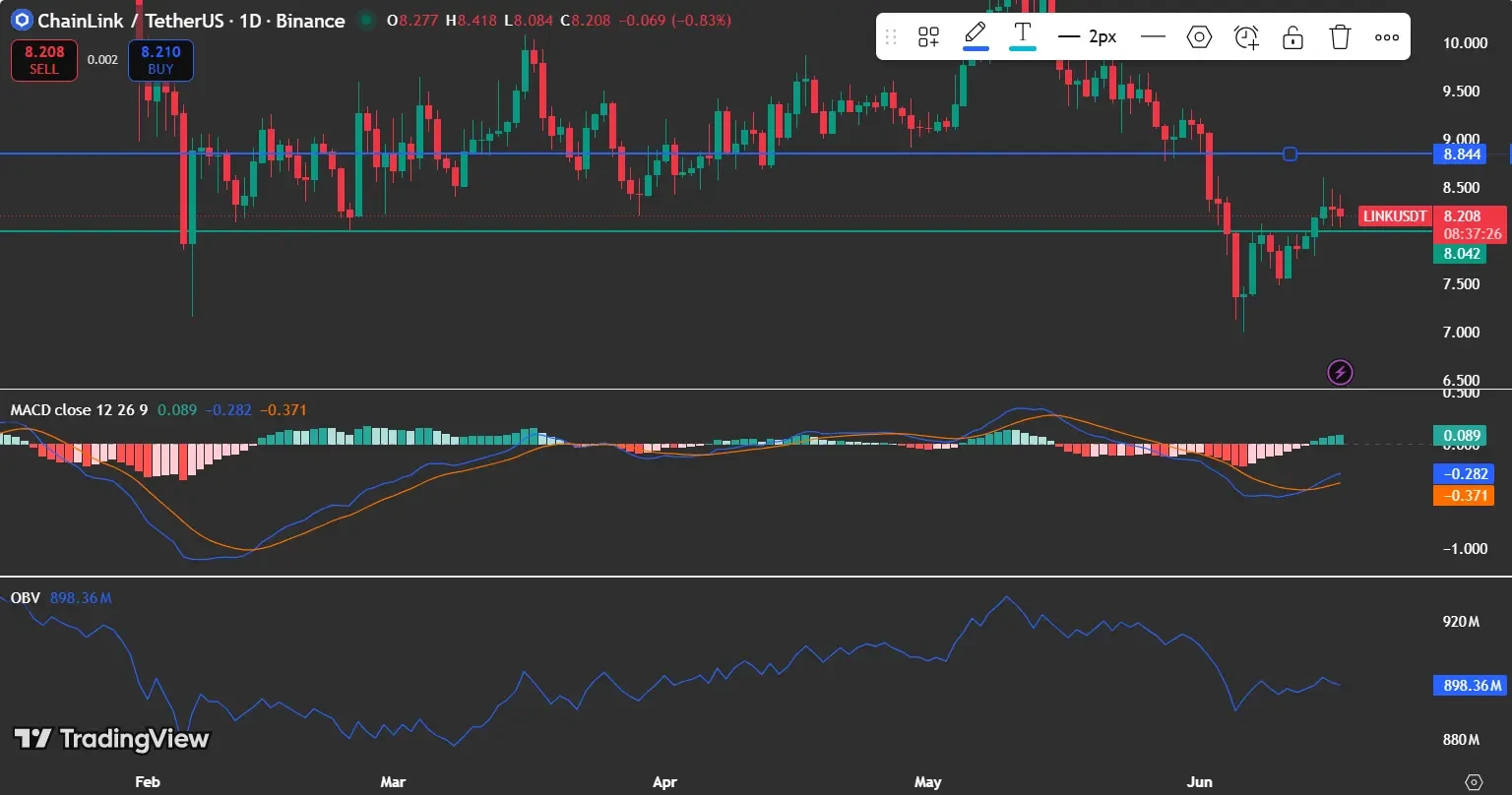Image resolution: width=1512 pixels, height=795 pixels.
Task: Click the Feb label on the time axis
Action: point(147,782)
